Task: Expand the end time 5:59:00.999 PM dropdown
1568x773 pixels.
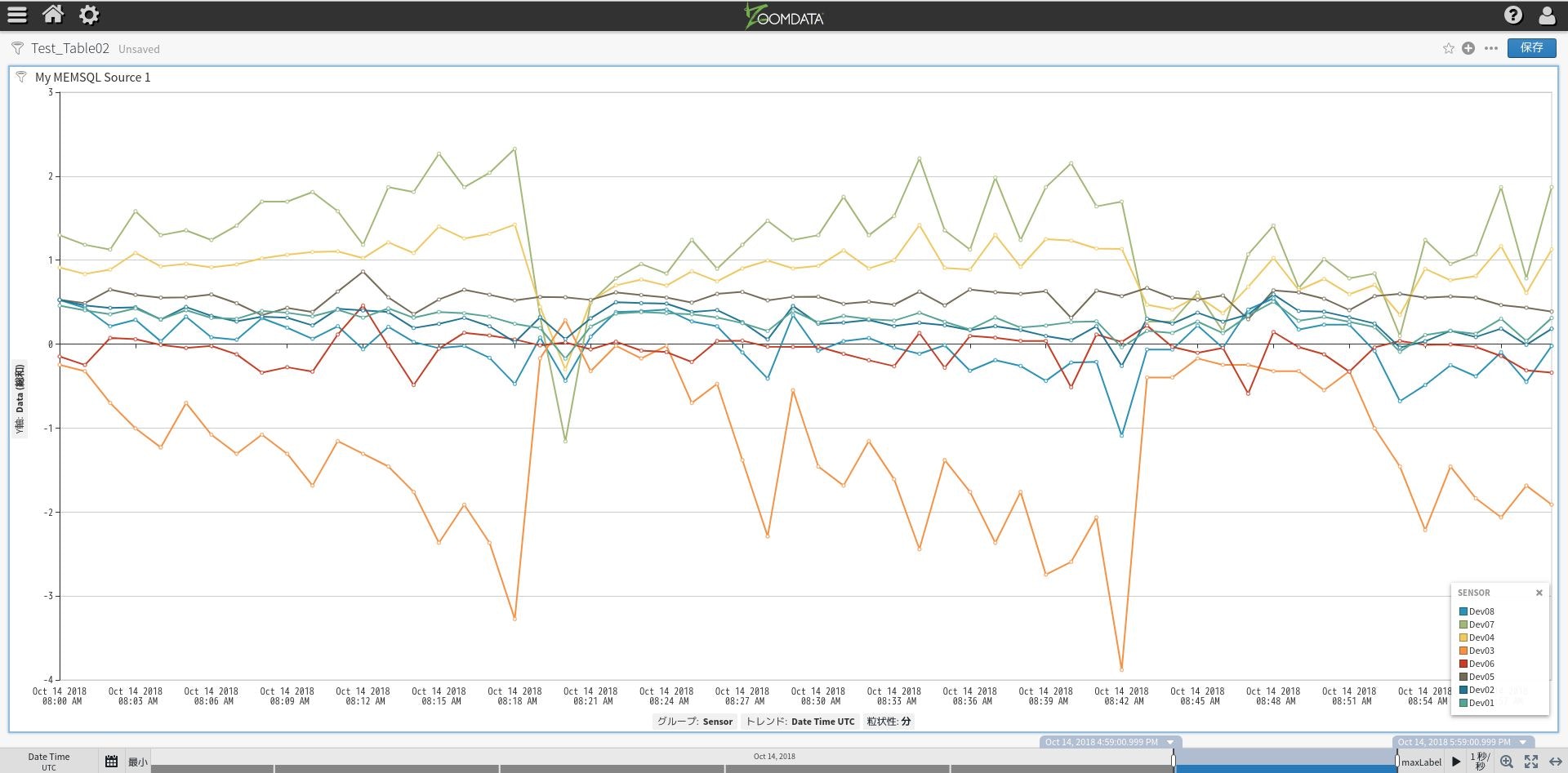Action: [x=1523, y=742]
